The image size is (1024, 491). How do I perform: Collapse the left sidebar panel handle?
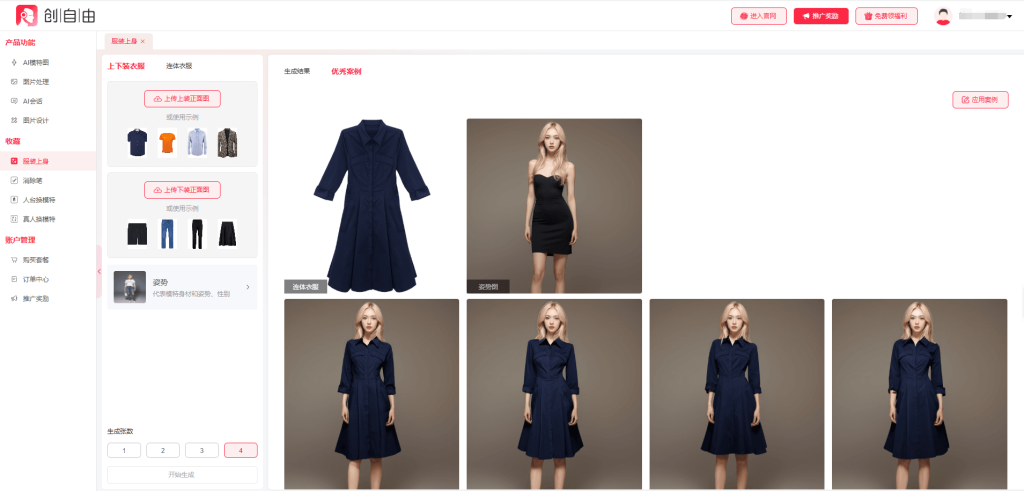pos(99,271)
